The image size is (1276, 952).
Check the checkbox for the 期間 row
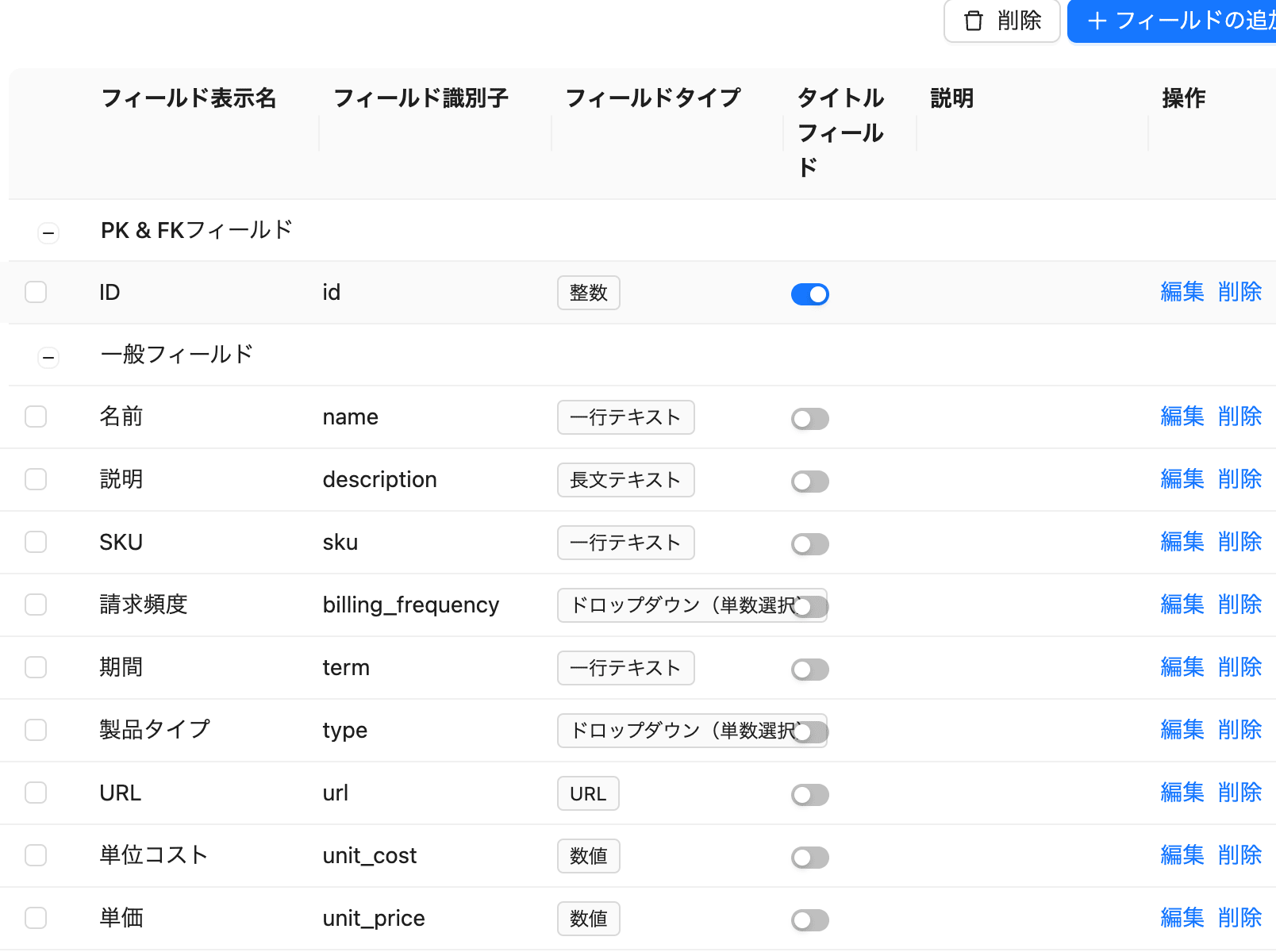[x=36, y=667]
